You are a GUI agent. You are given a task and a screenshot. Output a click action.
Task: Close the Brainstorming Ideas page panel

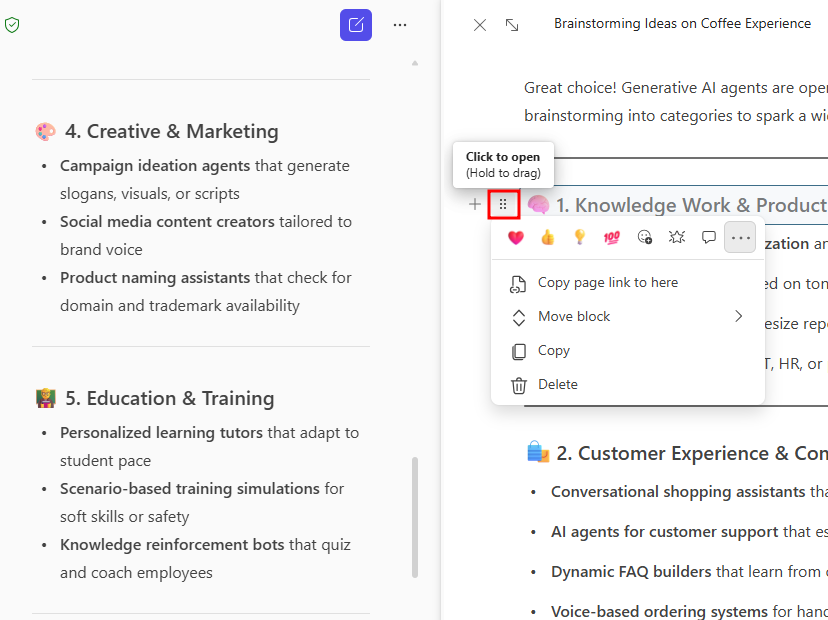coord(480,25)
